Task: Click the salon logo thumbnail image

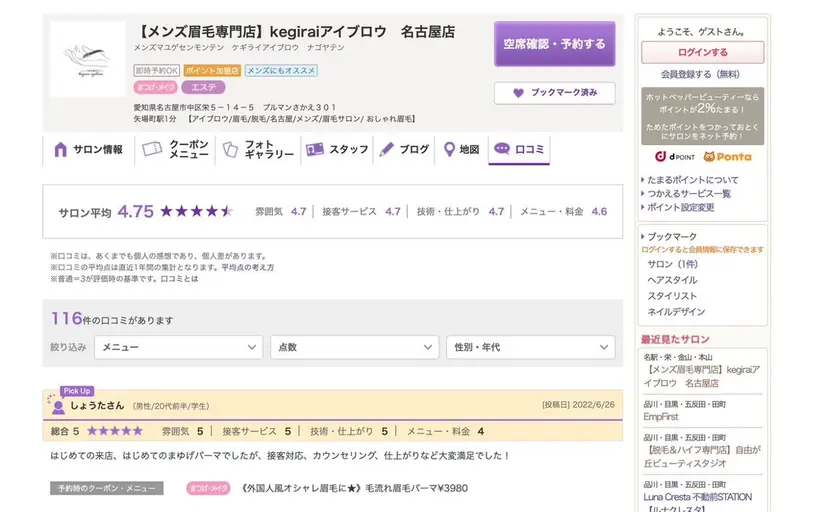Action: pyautogui.click(x=87, y=59)
